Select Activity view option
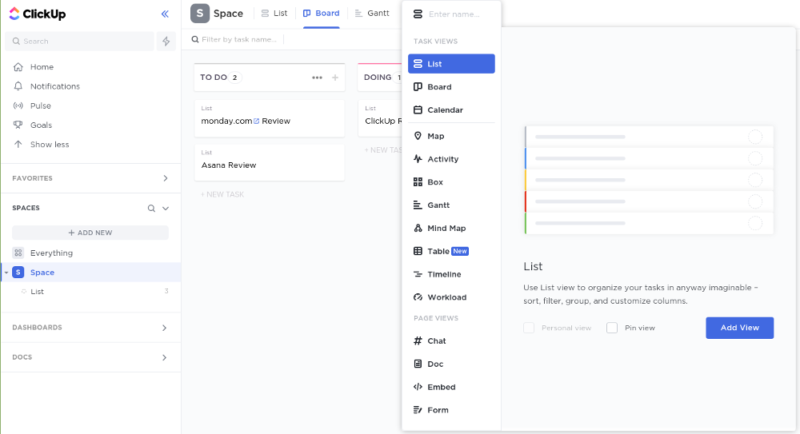800x434 pixels. pyautogui.click(x=452, y=159)
